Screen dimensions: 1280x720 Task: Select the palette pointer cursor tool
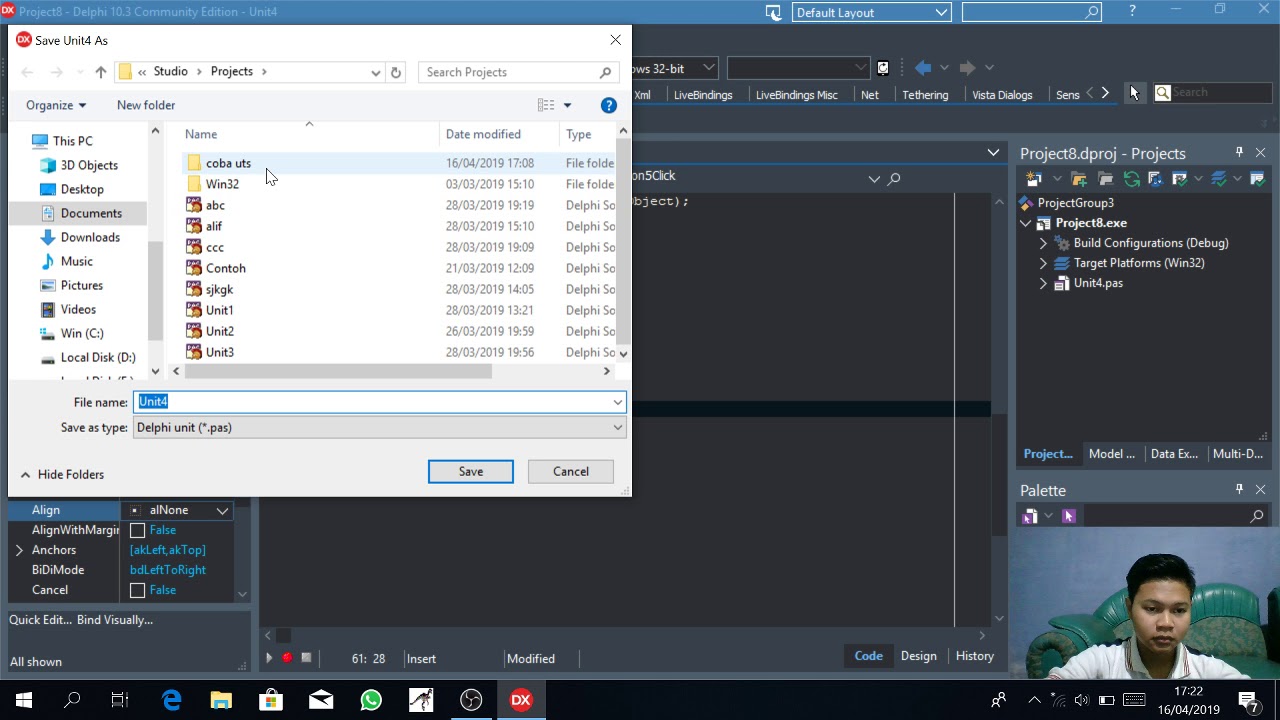tap(1134, 92)
